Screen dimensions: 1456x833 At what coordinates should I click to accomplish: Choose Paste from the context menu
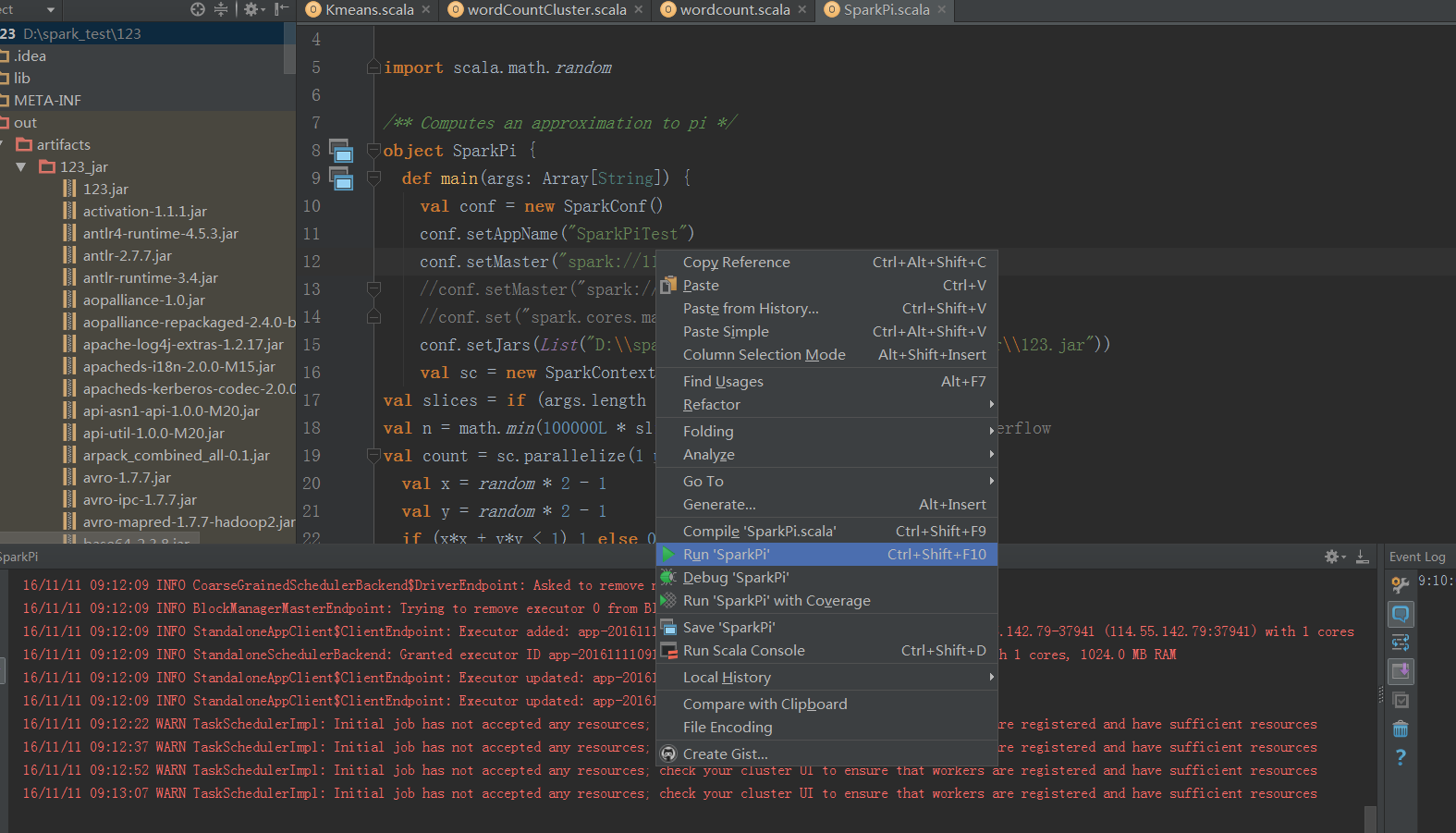pos(826,285)
